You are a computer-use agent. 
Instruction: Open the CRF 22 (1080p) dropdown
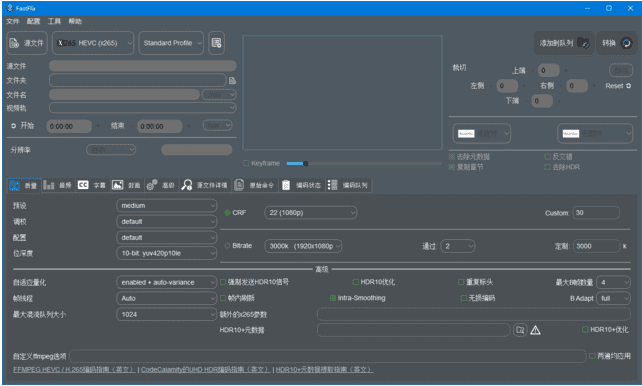tap(311, 213)
